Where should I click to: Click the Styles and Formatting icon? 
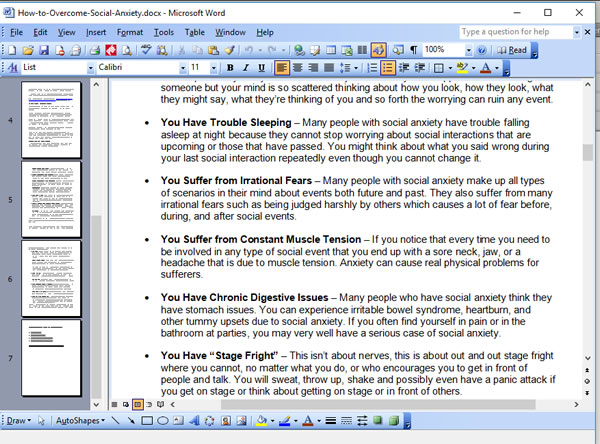point(13,68)
